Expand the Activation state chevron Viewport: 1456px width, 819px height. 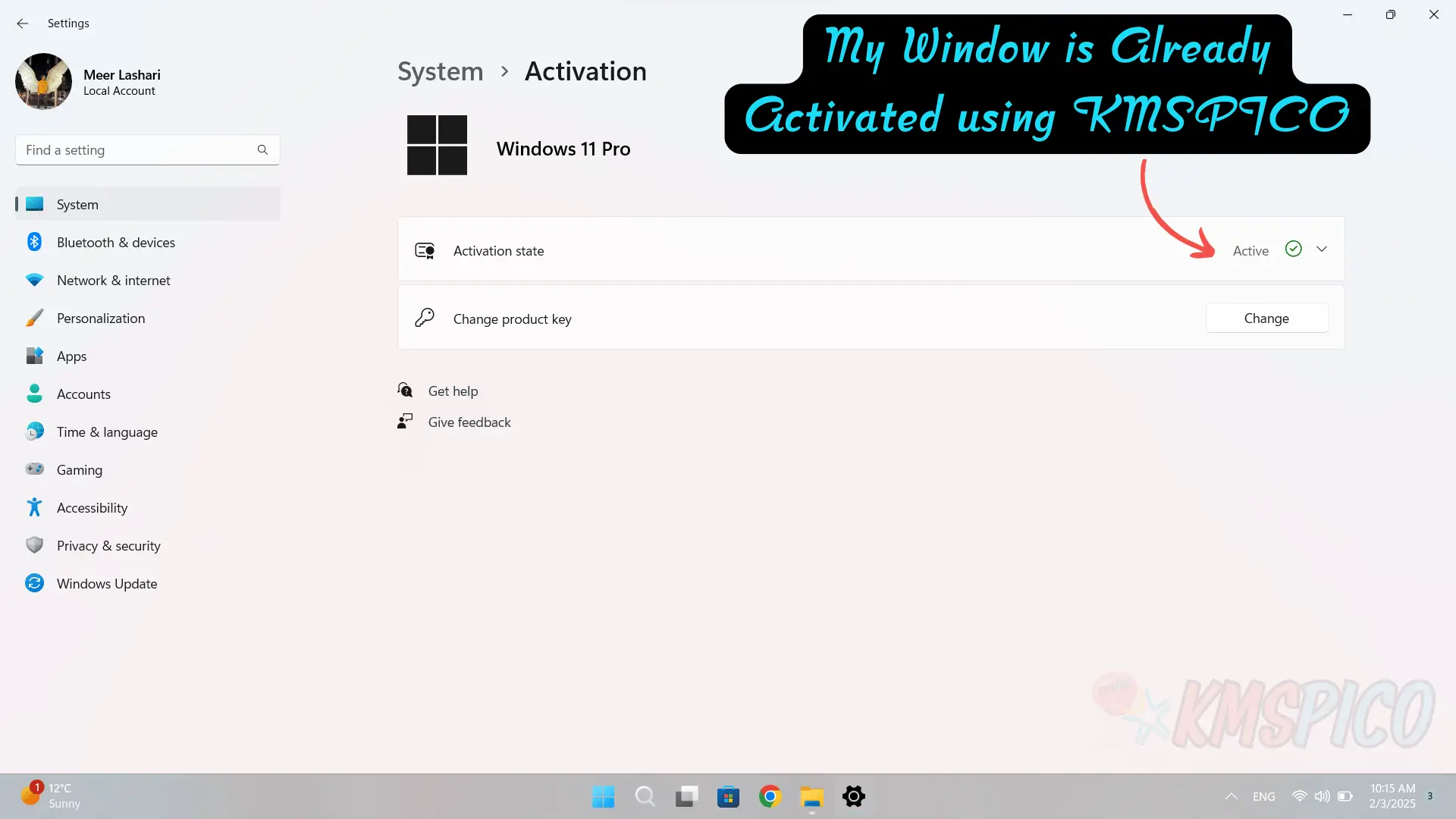(x=1322, y=249)
